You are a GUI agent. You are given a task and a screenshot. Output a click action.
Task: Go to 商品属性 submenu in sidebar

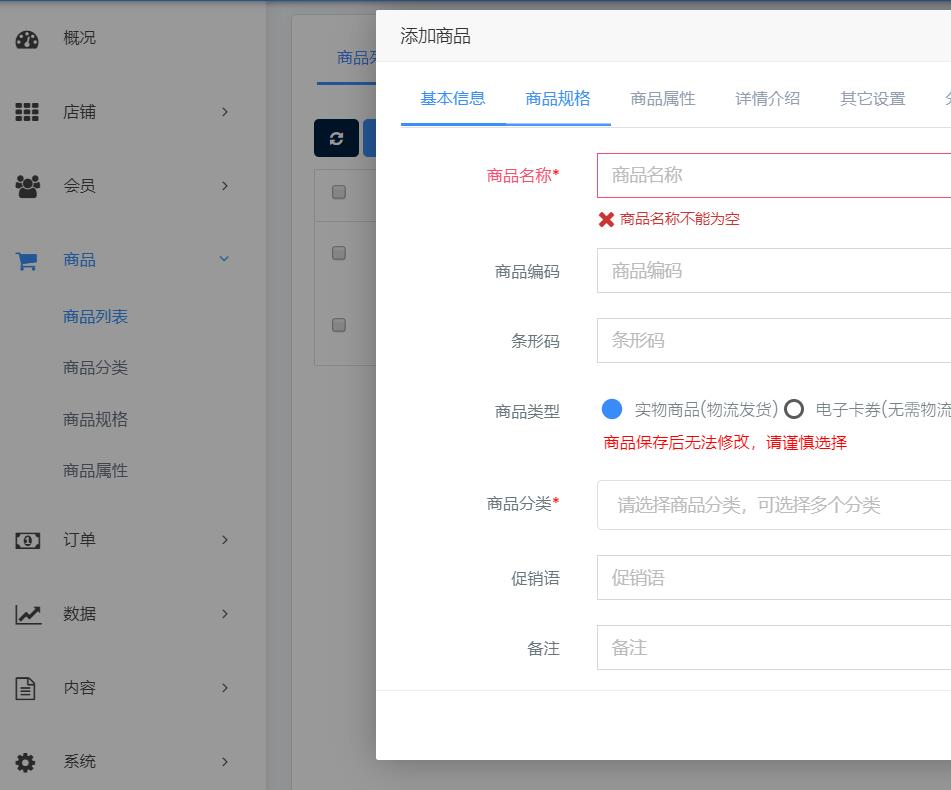point(95,470)
